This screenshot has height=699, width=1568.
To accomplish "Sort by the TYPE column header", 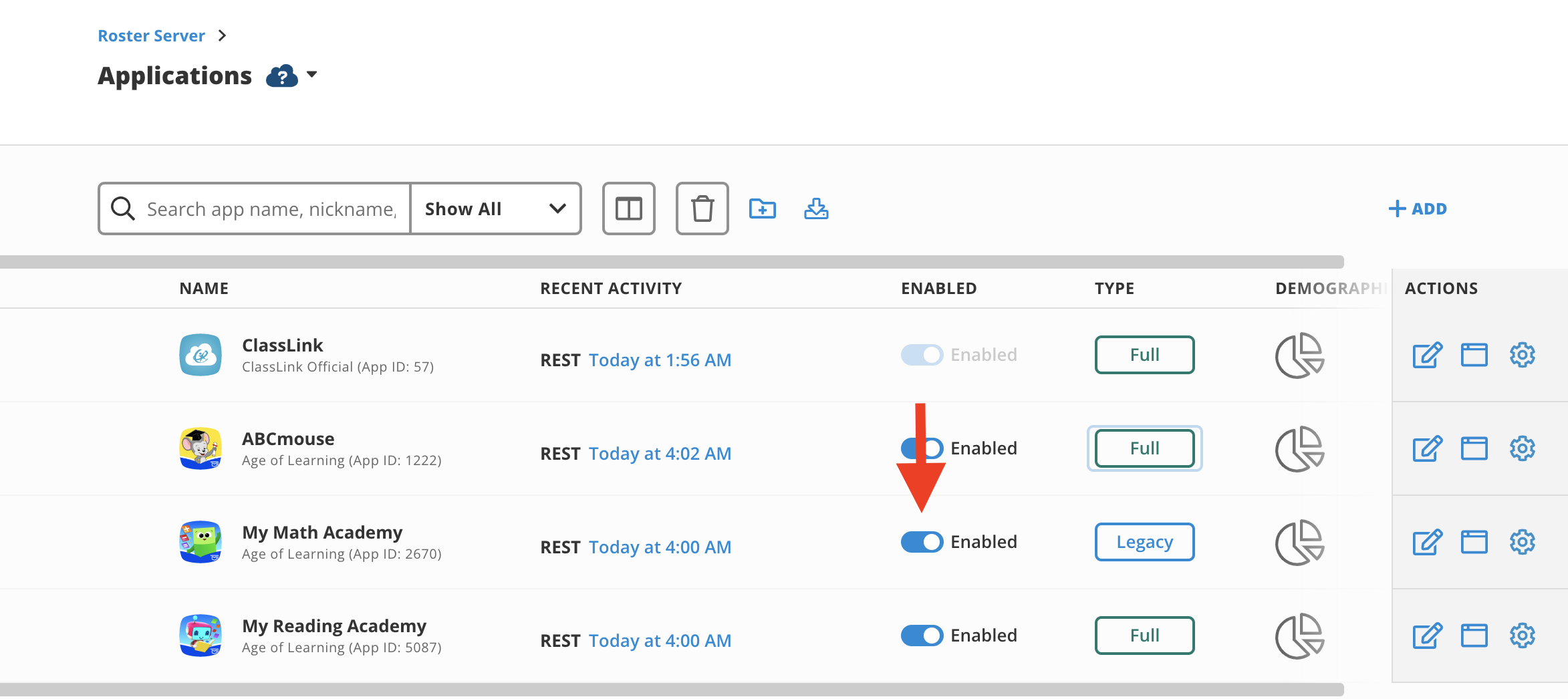I will [1114, 289].
